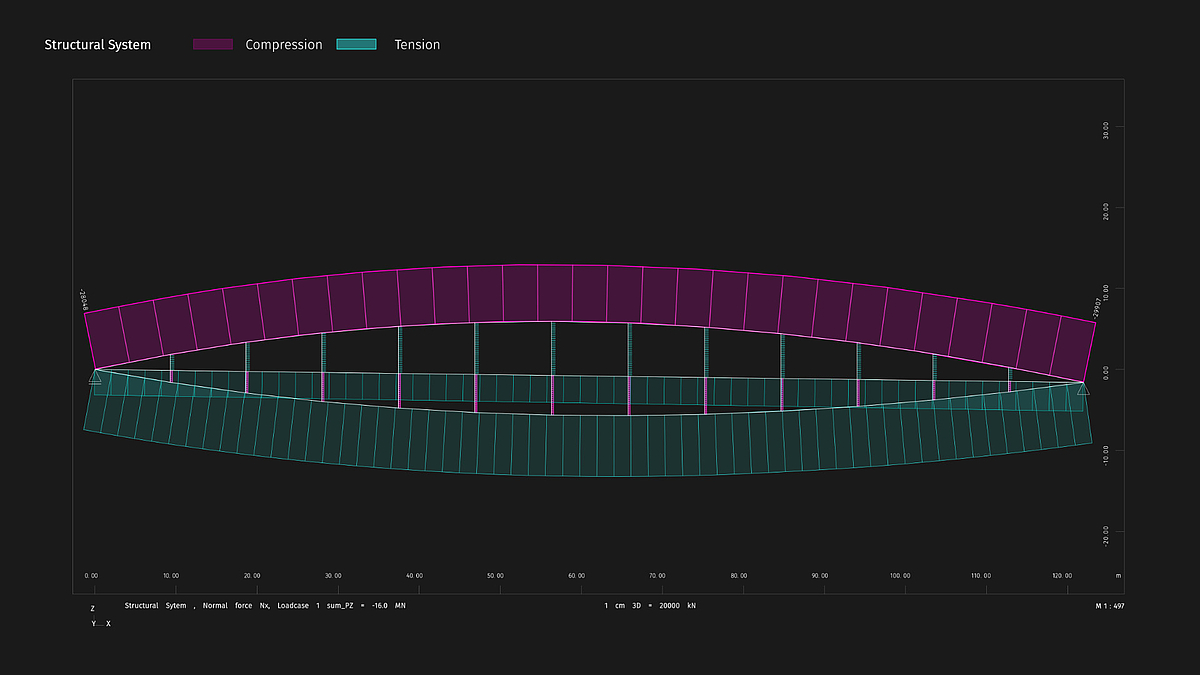Click the "90.00" horizontal axis label
The width and height of the screenshot is (1200, 675).
[820, 576]
